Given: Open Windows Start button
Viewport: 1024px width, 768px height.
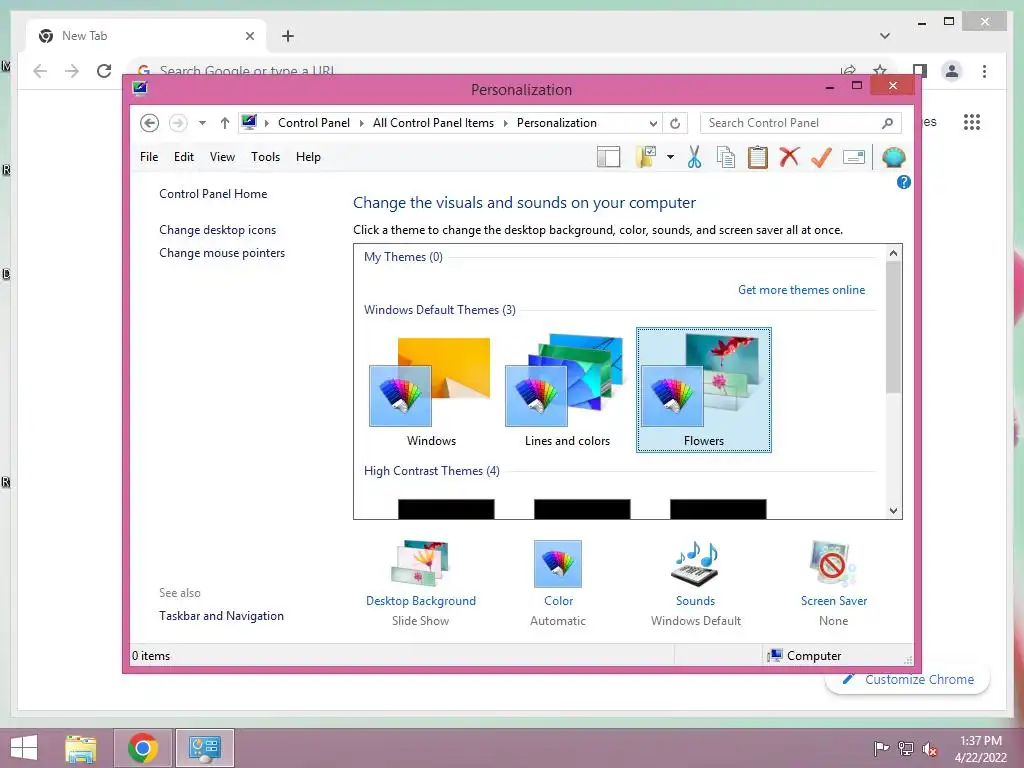Looking at the screenshot, I should pyautogui.click(x=24, y=748).
